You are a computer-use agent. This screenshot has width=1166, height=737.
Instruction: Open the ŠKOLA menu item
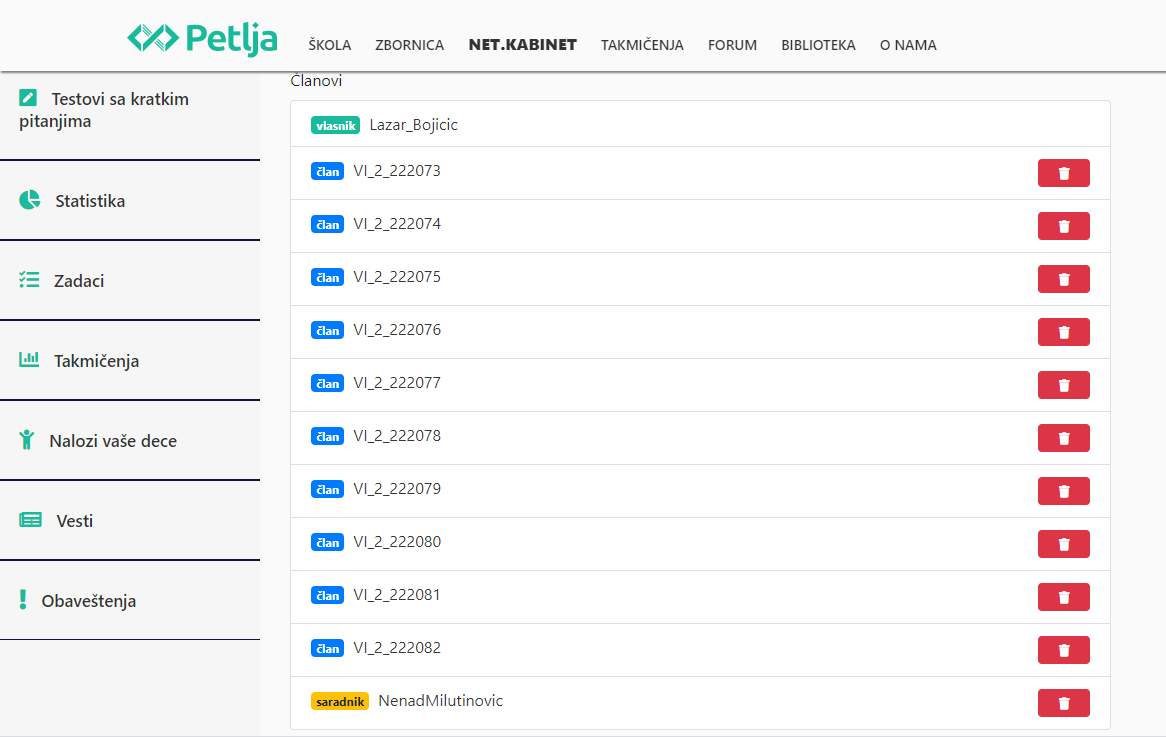329,45
